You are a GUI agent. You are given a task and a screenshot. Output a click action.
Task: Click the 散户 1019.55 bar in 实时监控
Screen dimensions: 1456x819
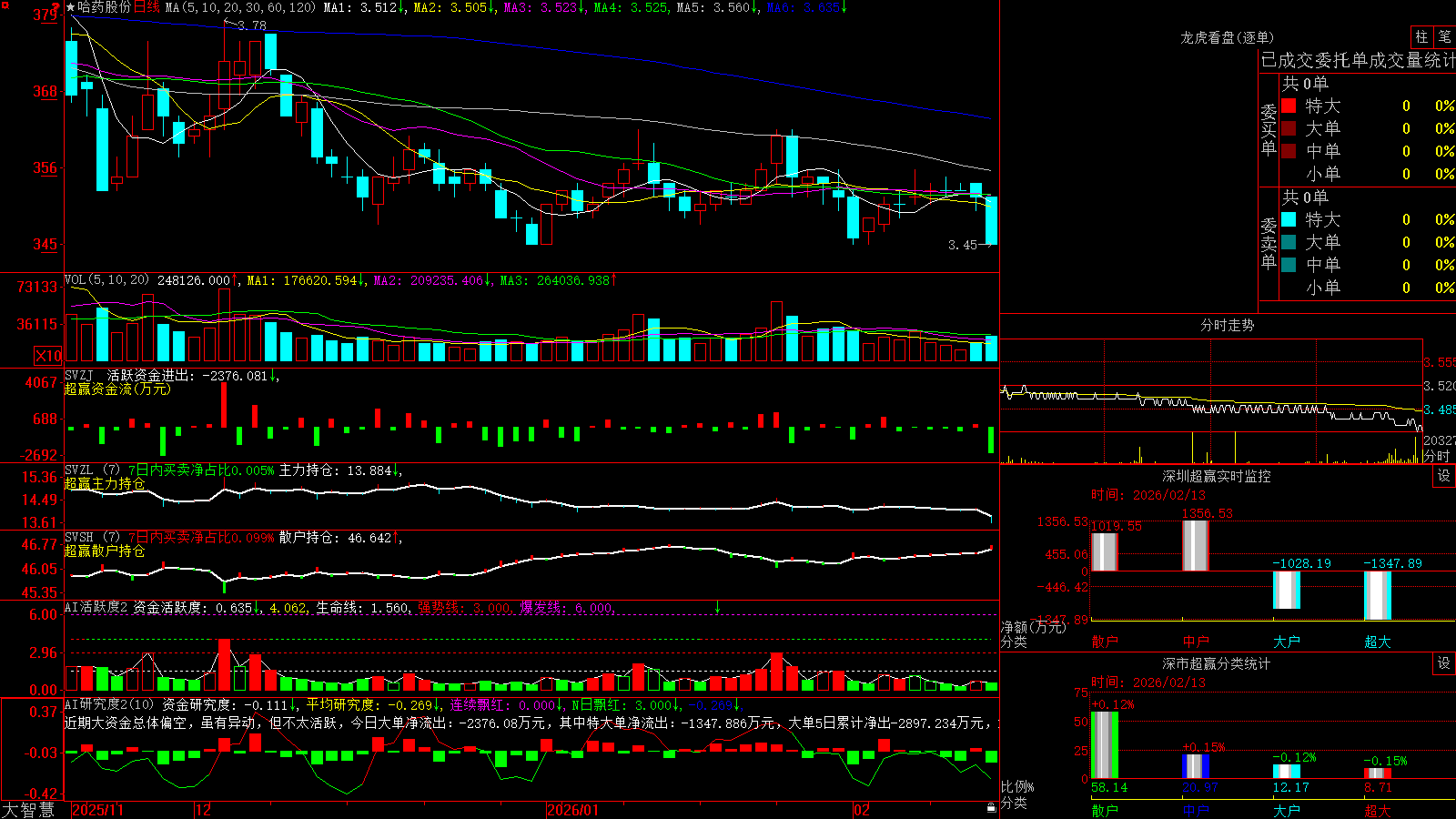(1105, 552)
